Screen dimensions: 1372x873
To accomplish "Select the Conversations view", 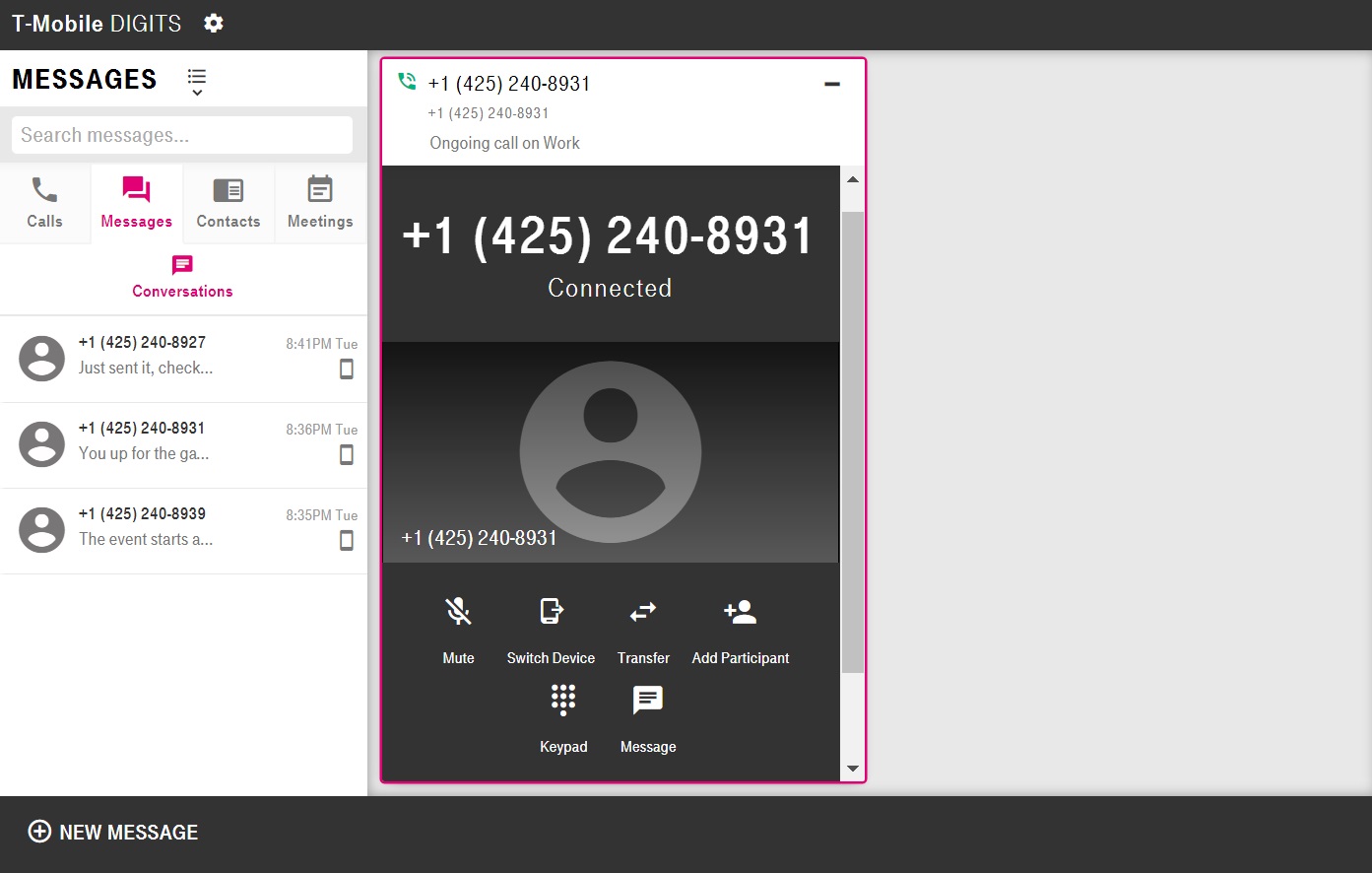I will coord(183,277).
